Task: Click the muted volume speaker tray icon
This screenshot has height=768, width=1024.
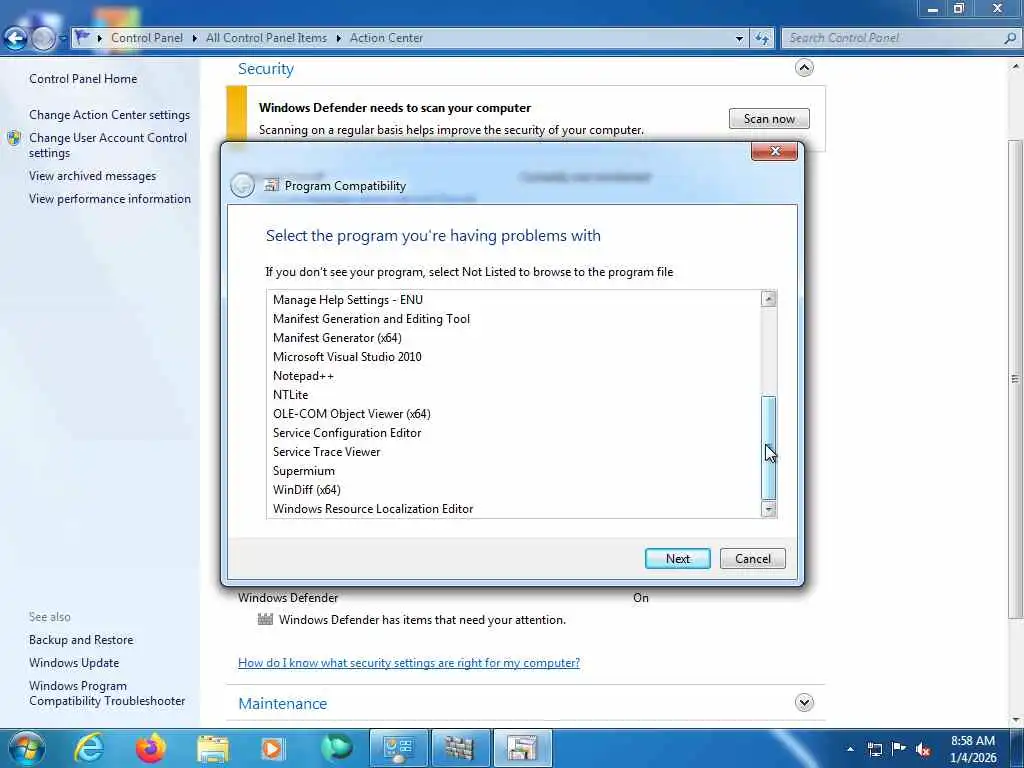Action: coord(923,750)
